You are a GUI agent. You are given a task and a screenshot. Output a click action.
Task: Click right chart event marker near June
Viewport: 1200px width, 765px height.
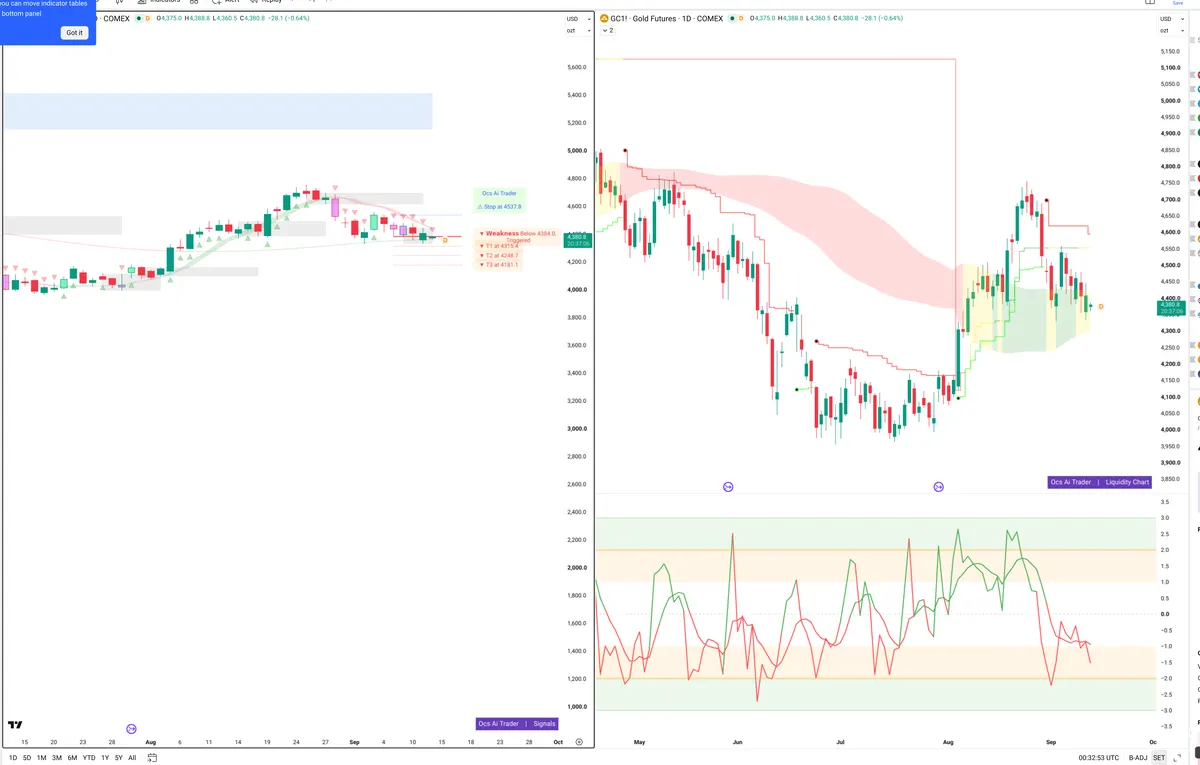(x=728, y=486)
